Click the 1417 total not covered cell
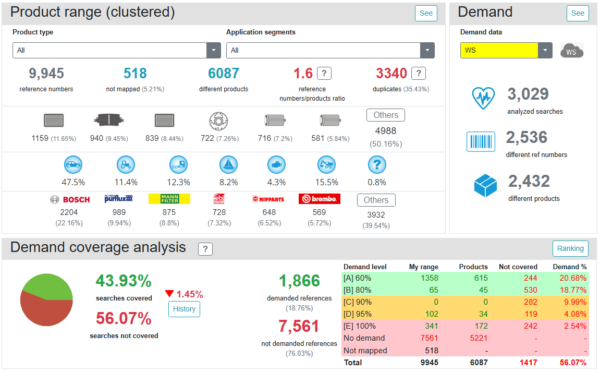The image size is (600, 372). (x=528, y=362)
